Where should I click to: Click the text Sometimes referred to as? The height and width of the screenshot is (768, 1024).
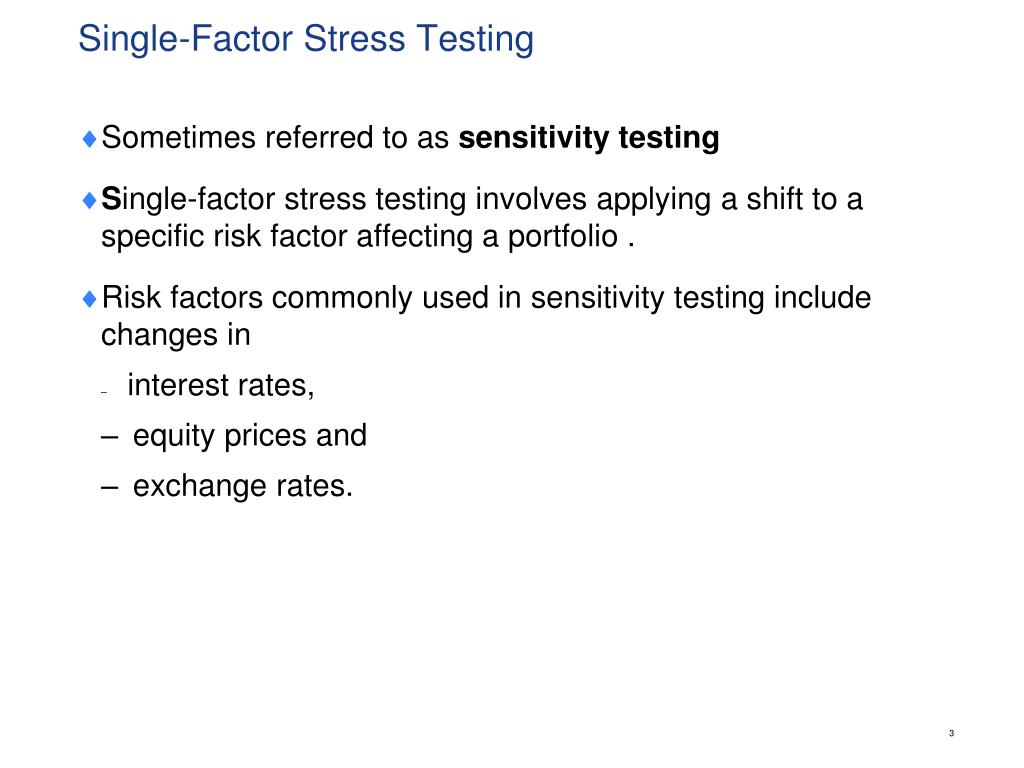click(x=276, y=138)
